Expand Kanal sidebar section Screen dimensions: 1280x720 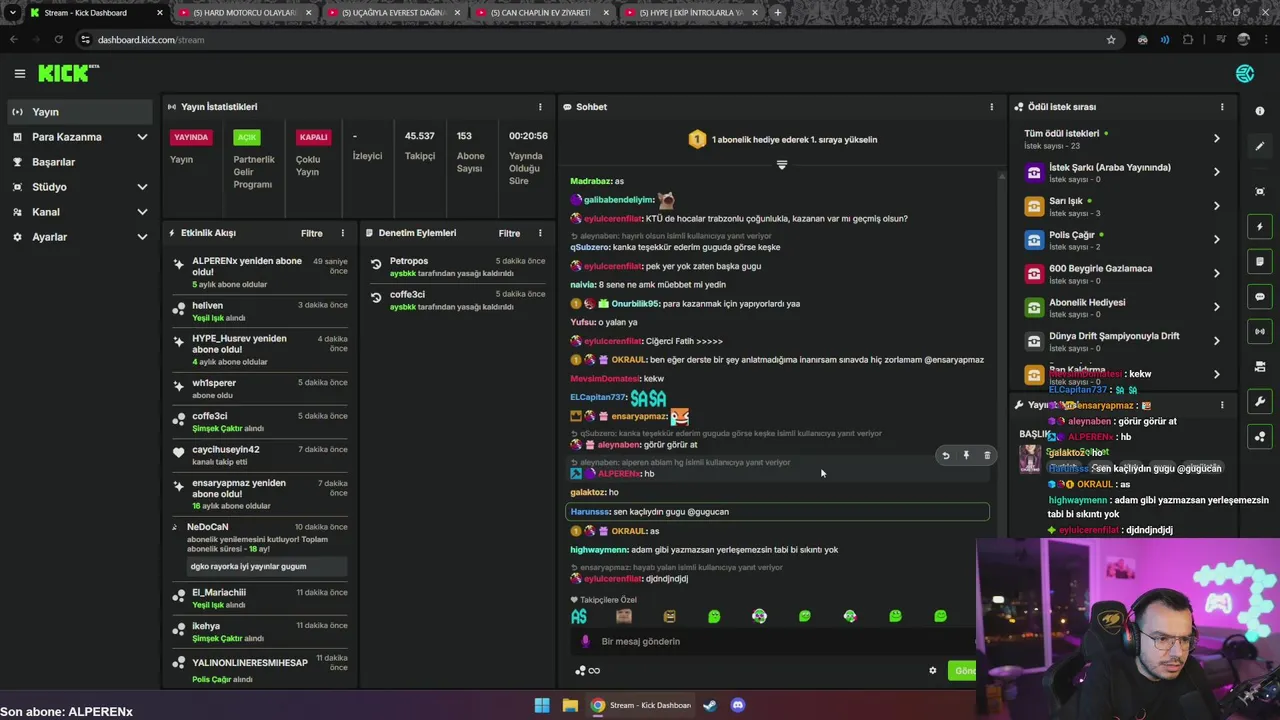(x=142, y=212)
